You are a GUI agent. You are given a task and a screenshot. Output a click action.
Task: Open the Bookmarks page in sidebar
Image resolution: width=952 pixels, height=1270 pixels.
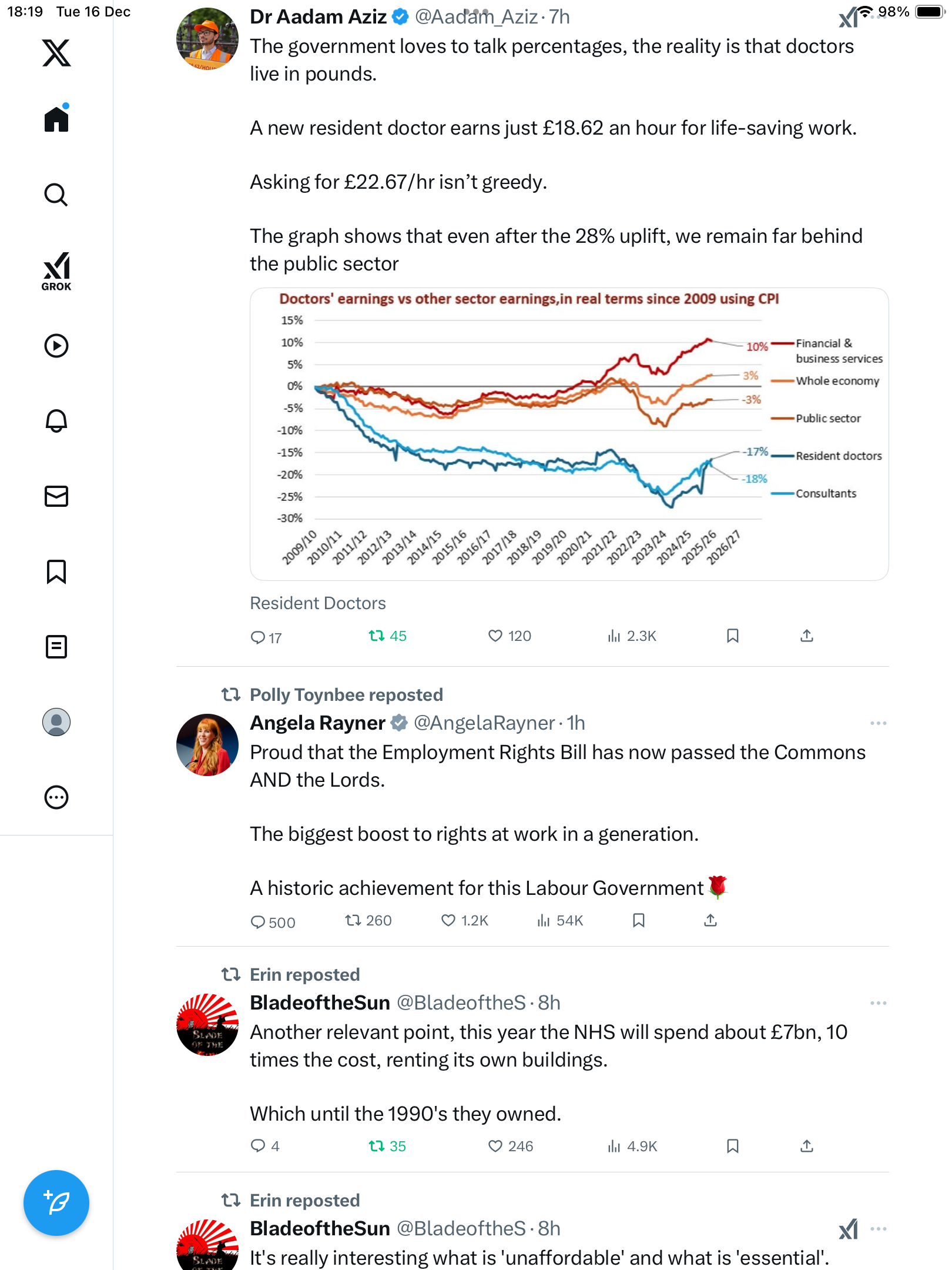point(56,571)
